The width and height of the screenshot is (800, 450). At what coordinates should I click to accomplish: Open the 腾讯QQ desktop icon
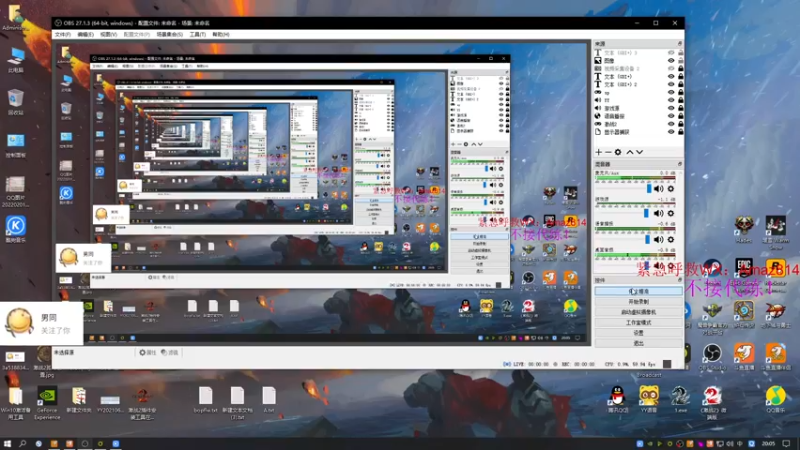pyautogui.click(x=617, y=399)
